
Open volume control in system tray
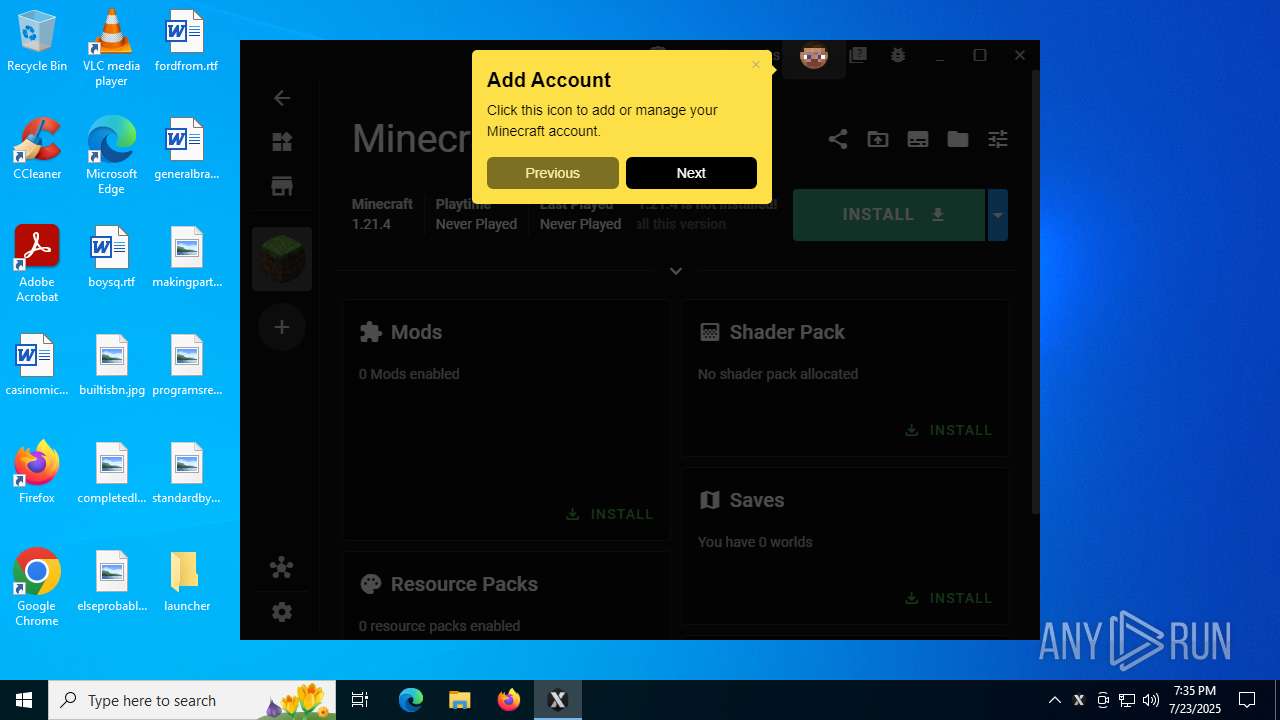[1151, 700]
